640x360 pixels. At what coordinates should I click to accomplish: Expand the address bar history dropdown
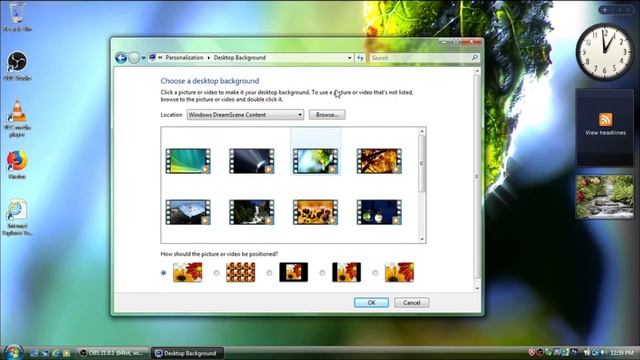tap(350, 58)
